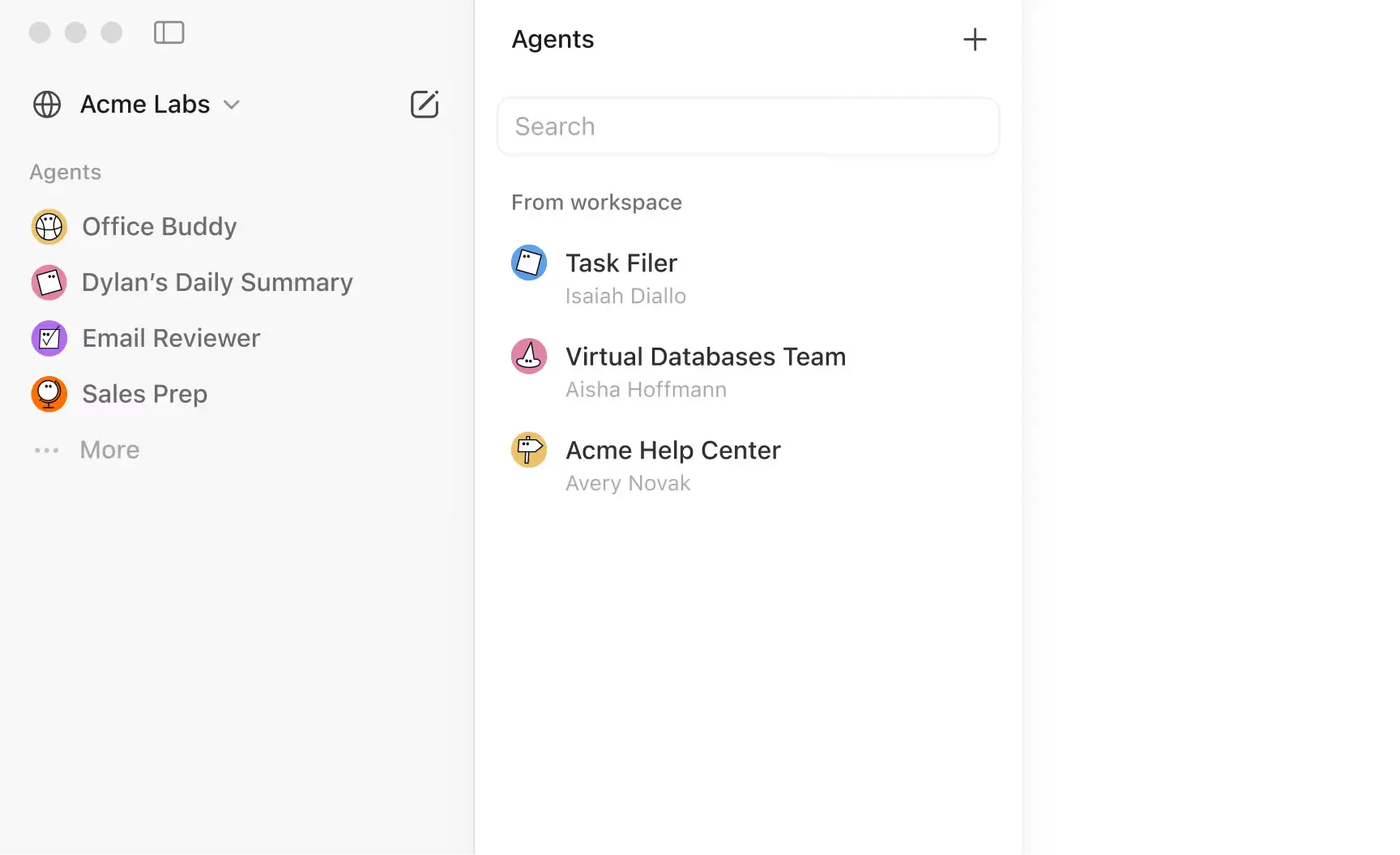The image size is (1400, 855).
Task: Select the Office Buddy agent icon
Action: 49,227
